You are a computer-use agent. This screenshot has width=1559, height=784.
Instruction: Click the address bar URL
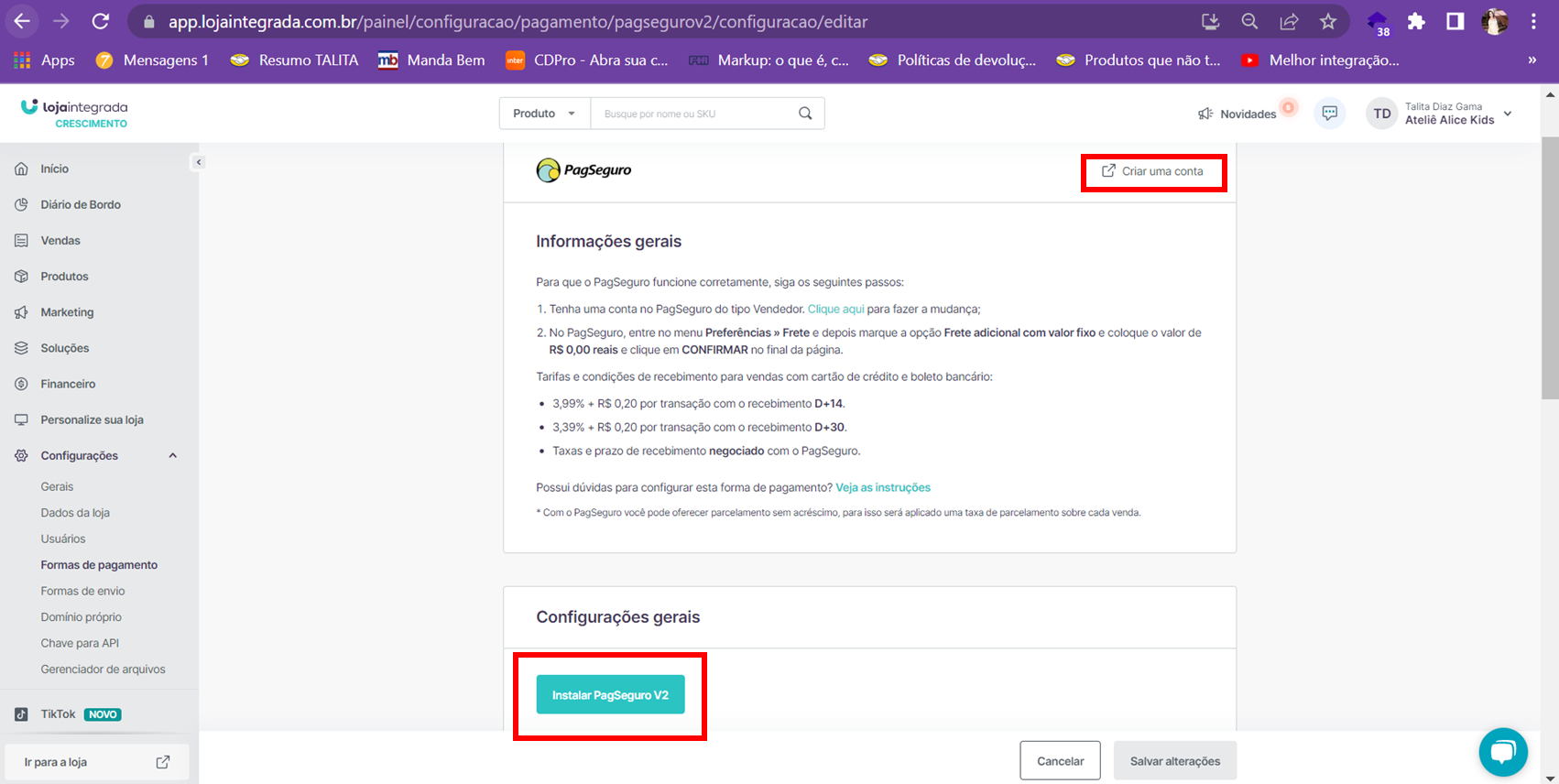click(x=518, y=21)
